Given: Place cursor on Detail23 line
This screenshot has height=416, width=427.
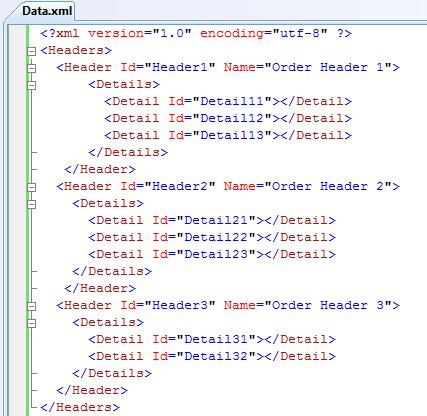Looking at the screenshot, I should [x=212, y=254].
